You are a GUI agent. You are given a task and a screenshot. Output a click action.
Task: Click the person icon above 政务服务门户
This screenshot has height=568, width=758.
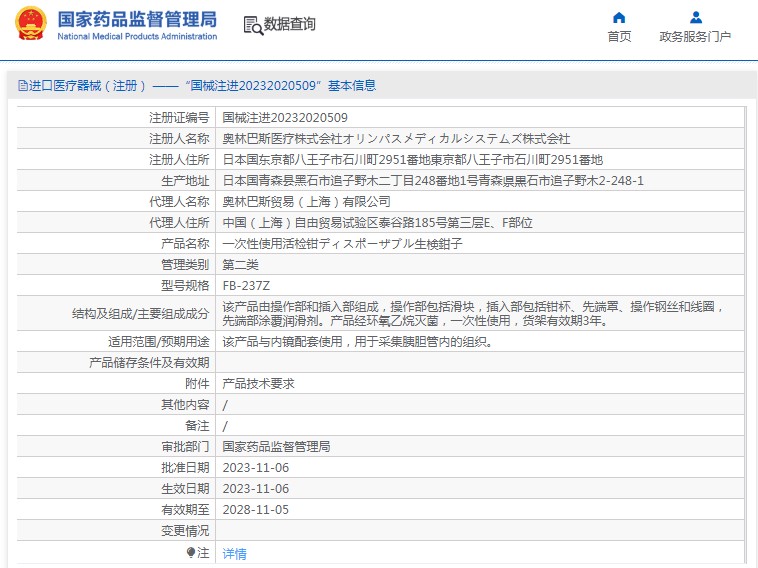click(x=695, y=17)
